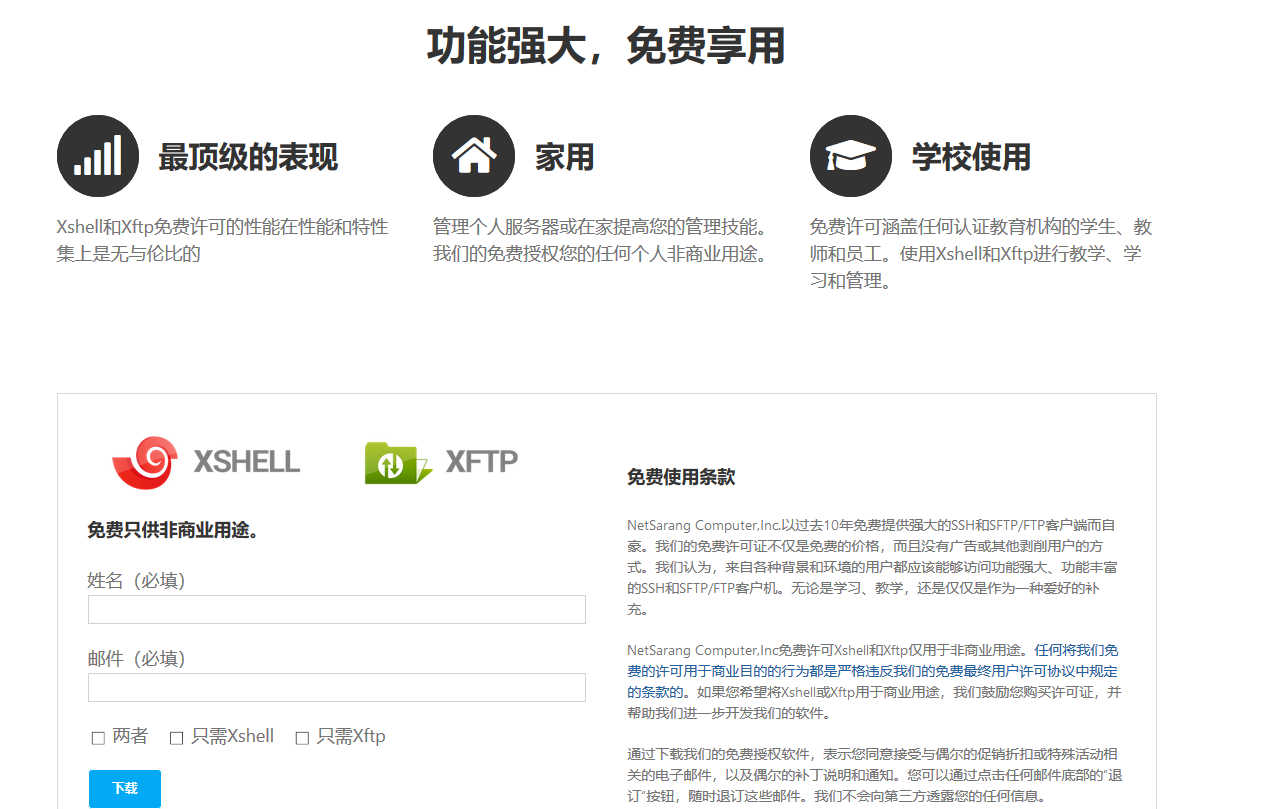Click the green Xftp folder logo

tap(397, 463)
